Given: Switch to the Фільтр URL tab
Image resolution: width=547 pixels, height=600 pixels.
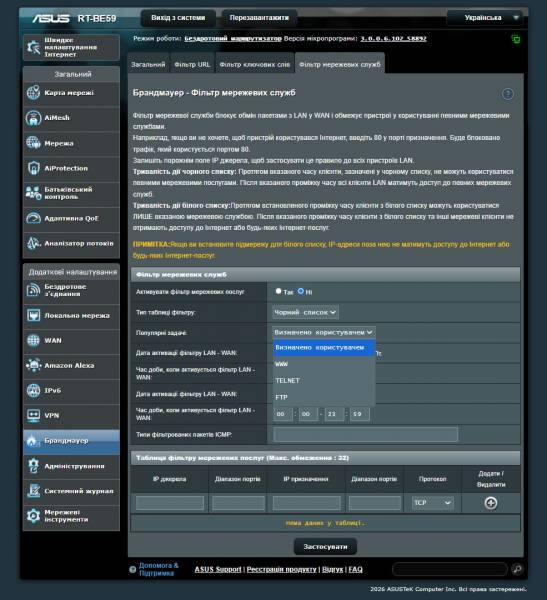Looking at the screenshot, I should pyautogui.click(x=192, y=64).
